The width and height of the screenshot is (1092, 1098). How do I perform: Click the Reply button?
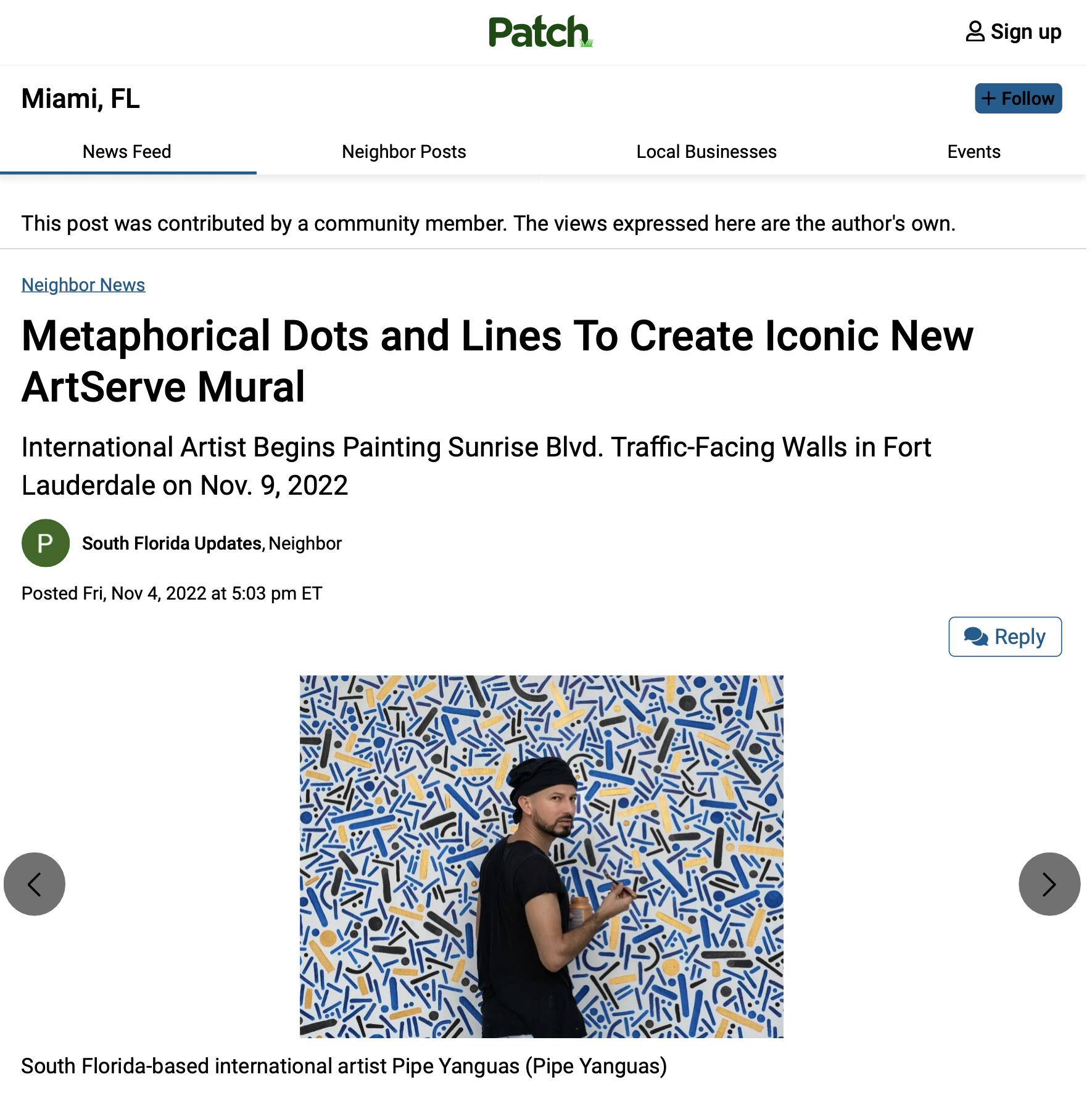1005,637
